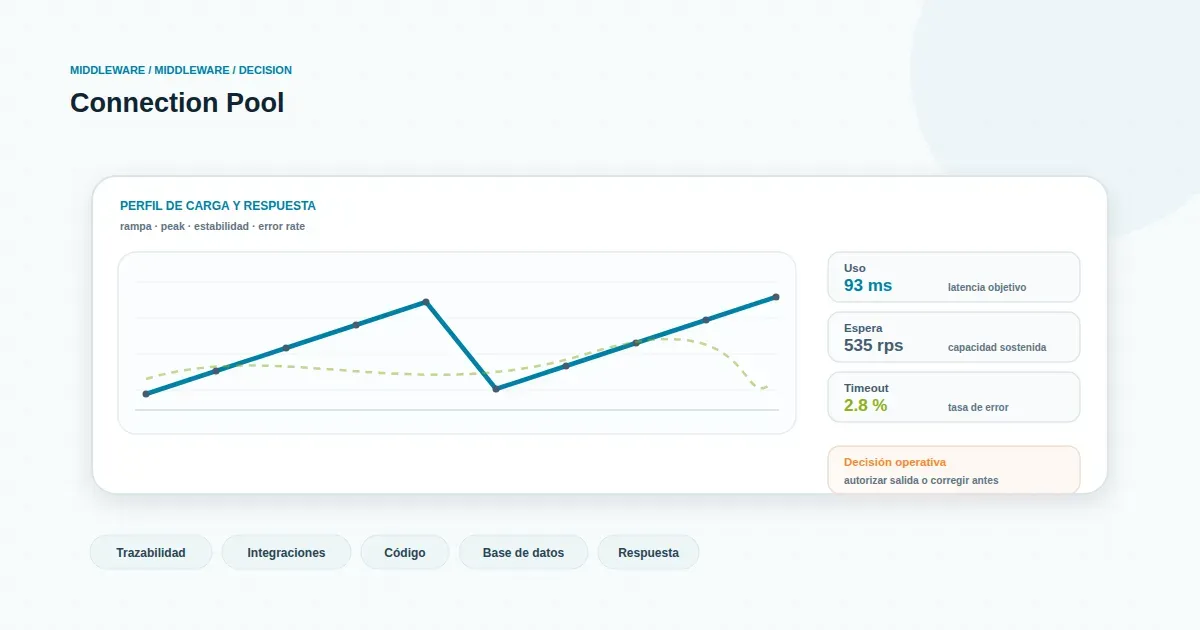The image size is (1200, 630).
Task: Select the Respuesta chip
Action: [x=648, y=553]
